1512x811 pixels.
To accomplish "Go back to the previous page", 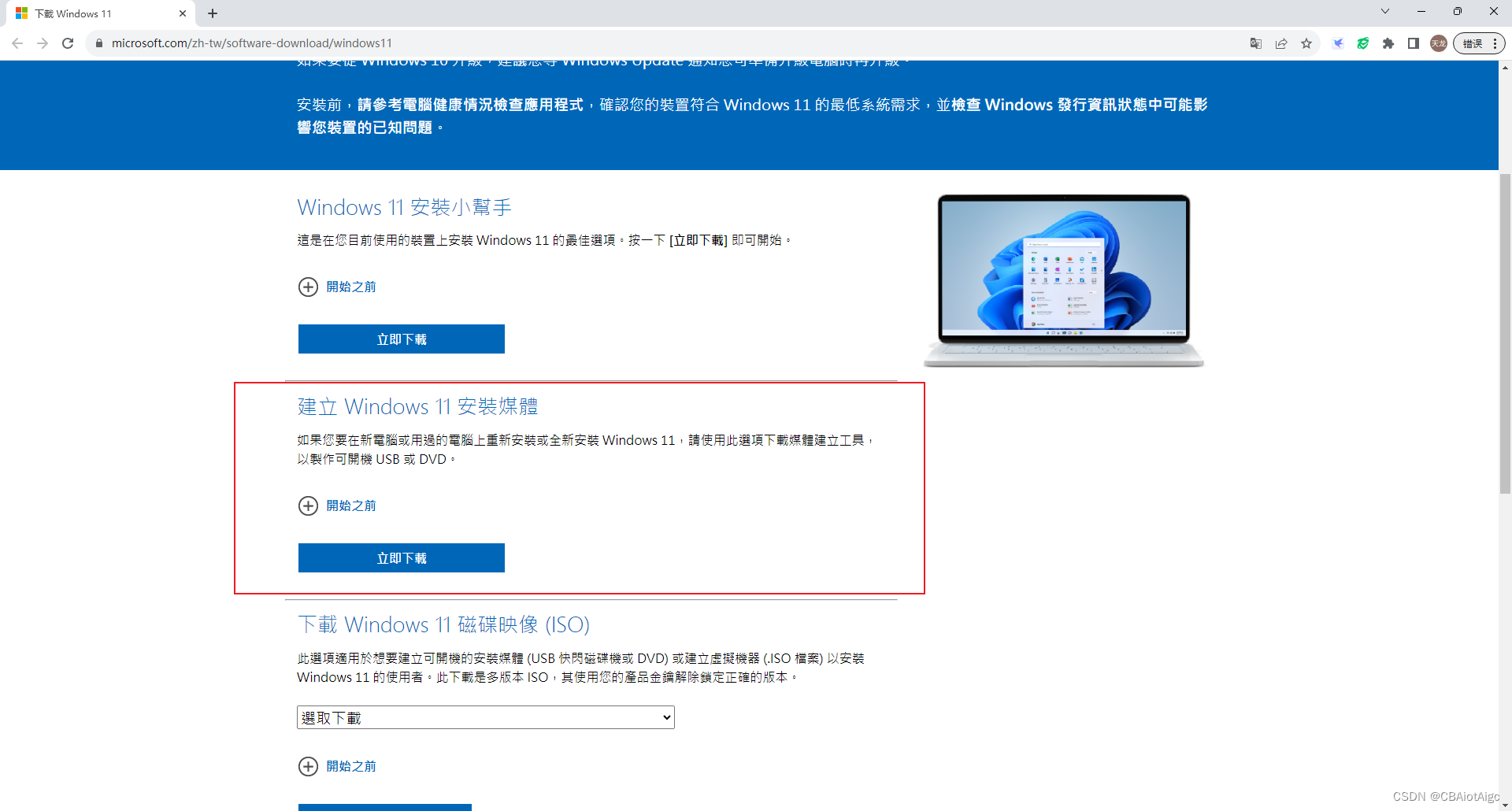I will pos(17,43).
